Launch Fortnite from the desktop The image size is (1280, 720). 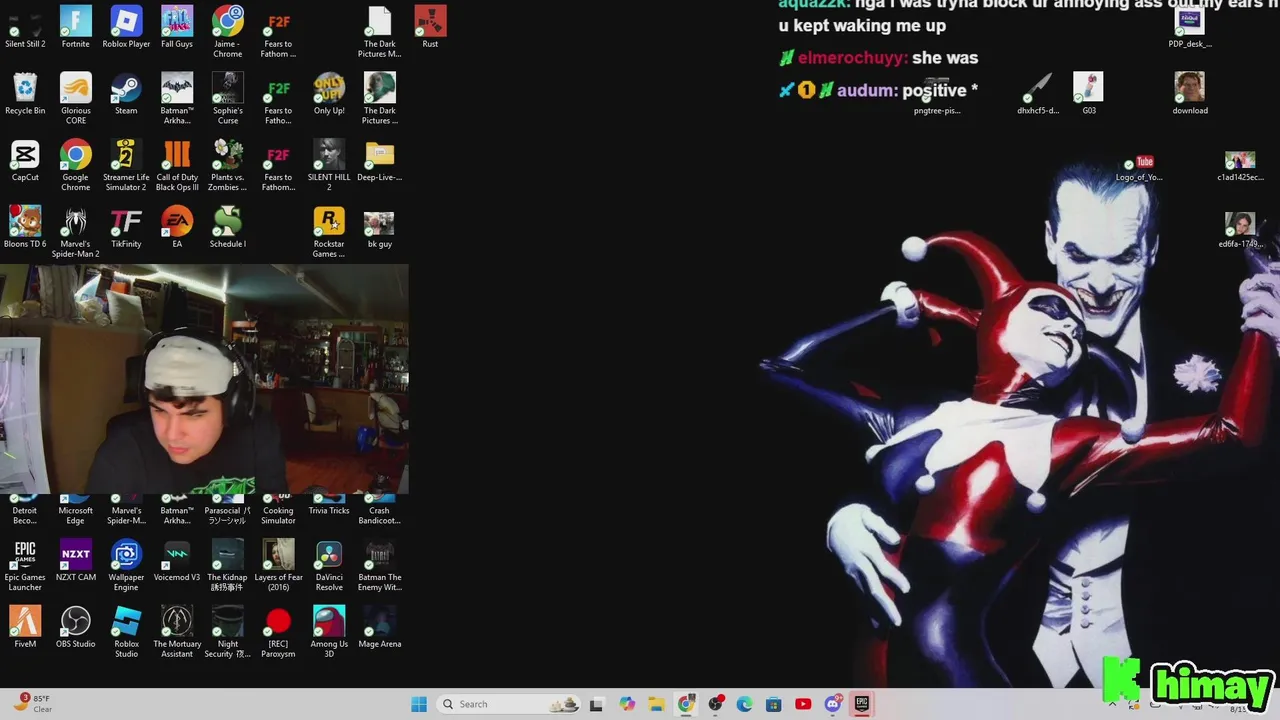[x=76, y=27]
